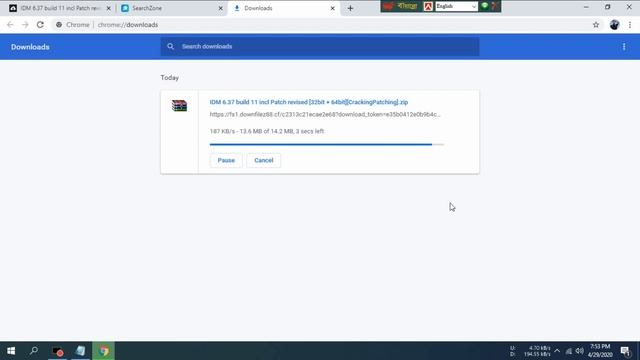Click the Chrome taskbar icon
Screen dimensions: 640x360
[x=104, y=351]
